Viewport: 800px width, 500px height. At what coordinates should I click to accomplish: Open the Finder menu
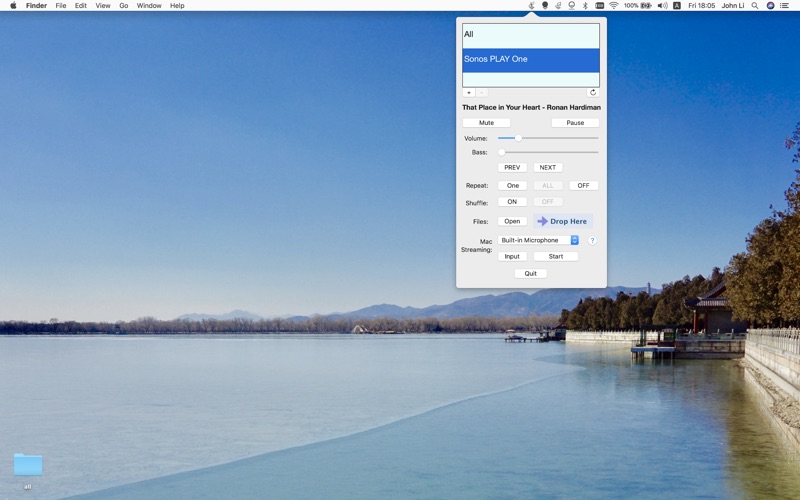(36, 6)
